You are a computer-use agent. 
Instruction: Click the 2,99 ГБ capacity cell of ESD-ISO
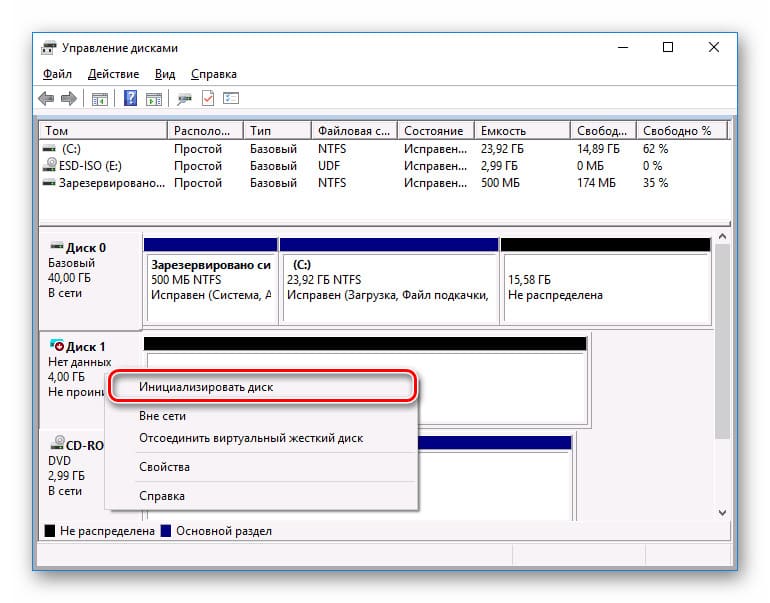click(x=499, y=166)
